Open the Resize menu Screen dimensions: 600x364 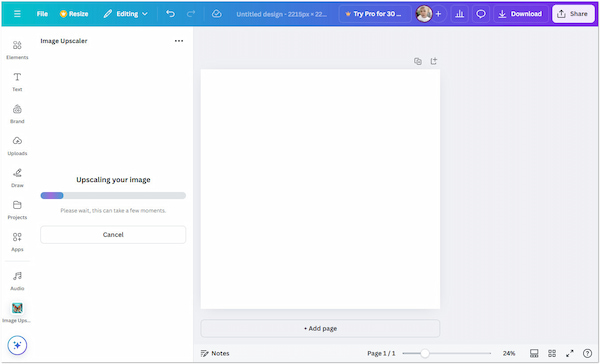coord(74,14)
